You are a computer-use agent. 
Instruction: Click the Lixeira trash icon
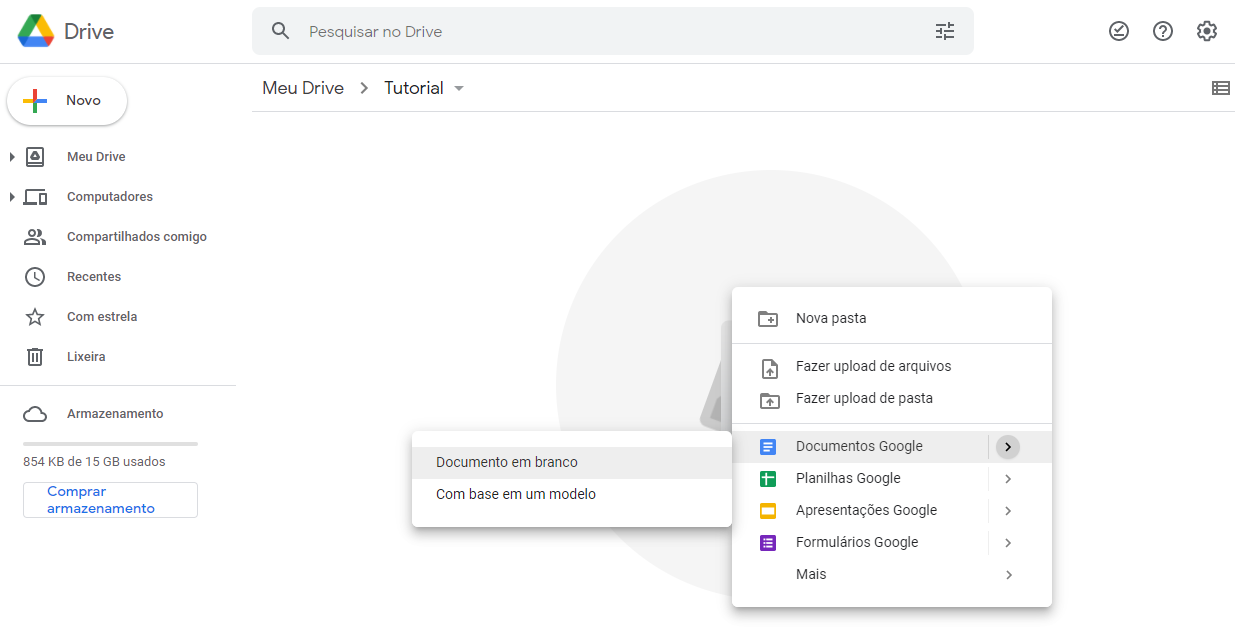[x=35, y=357]
